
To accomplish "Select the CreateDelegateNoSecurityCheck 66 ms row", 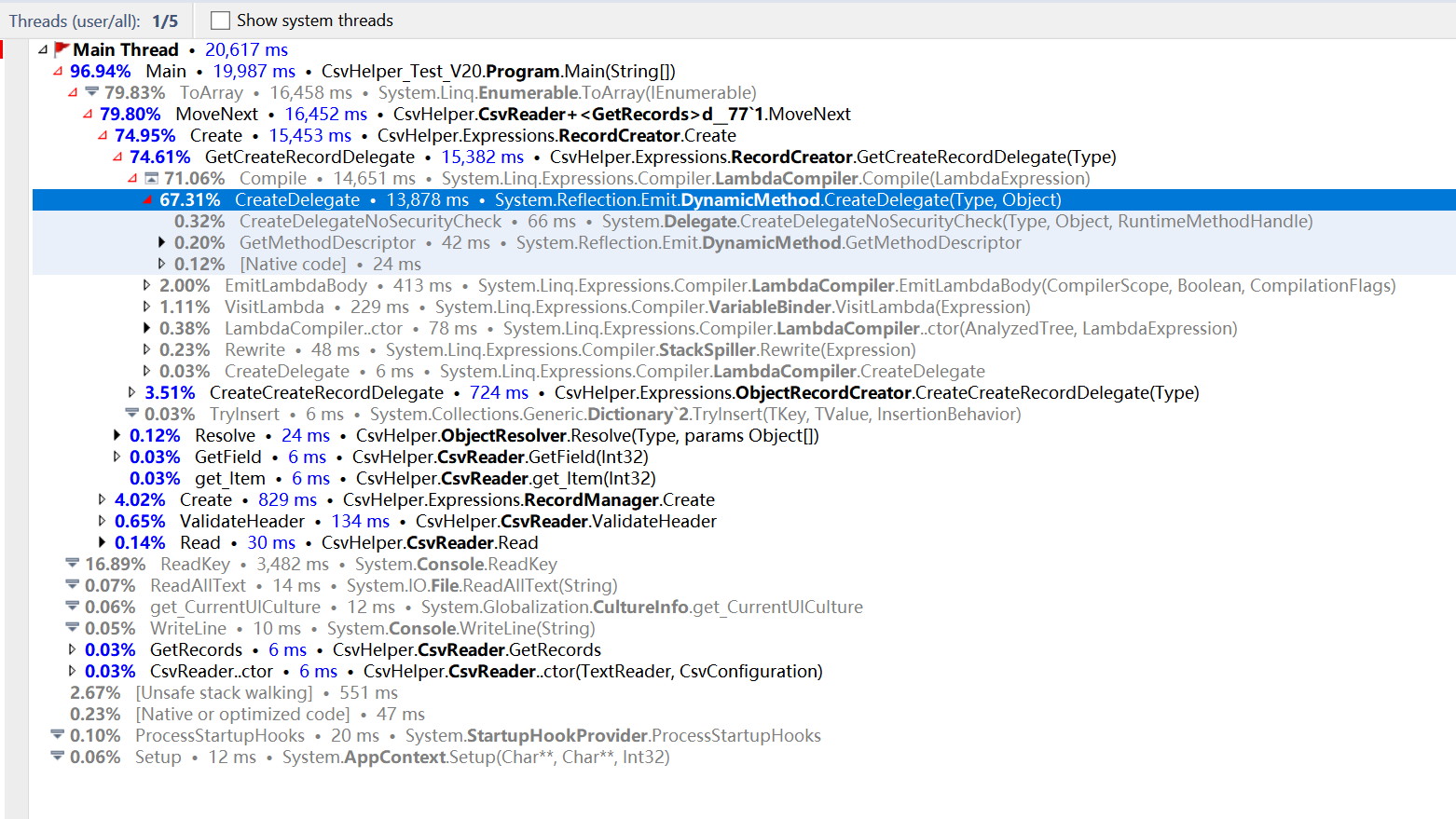I will [744, 221].
